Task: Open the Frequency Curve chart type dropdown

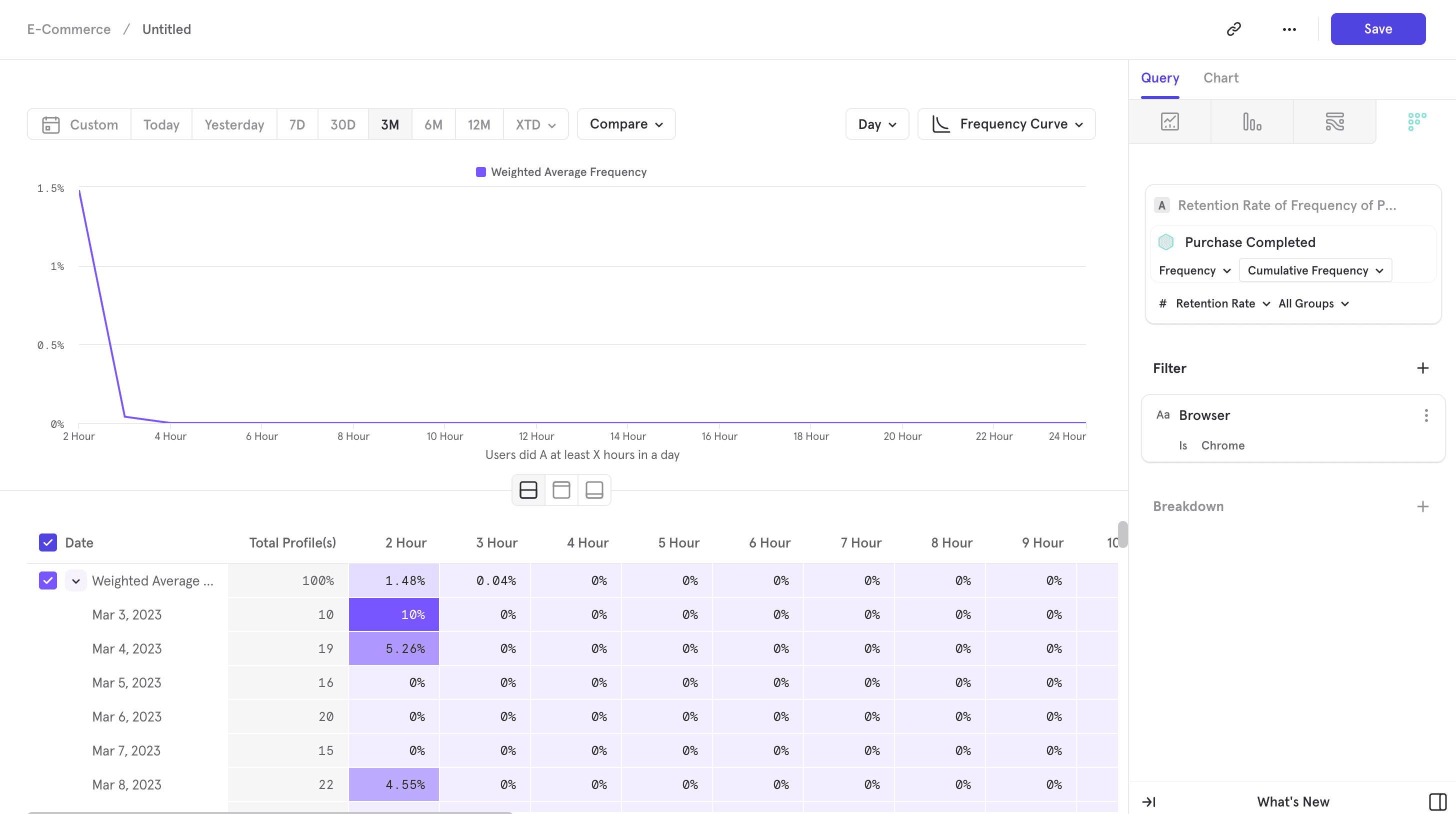Action: pos(1006,124)
